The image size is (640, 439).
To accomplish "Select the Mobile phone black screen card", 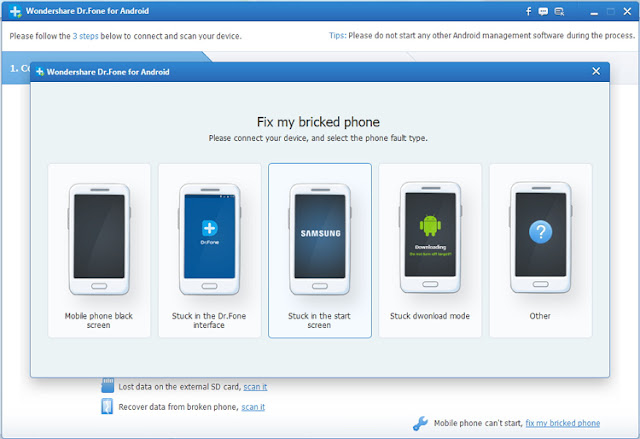I will click(99, 251).
